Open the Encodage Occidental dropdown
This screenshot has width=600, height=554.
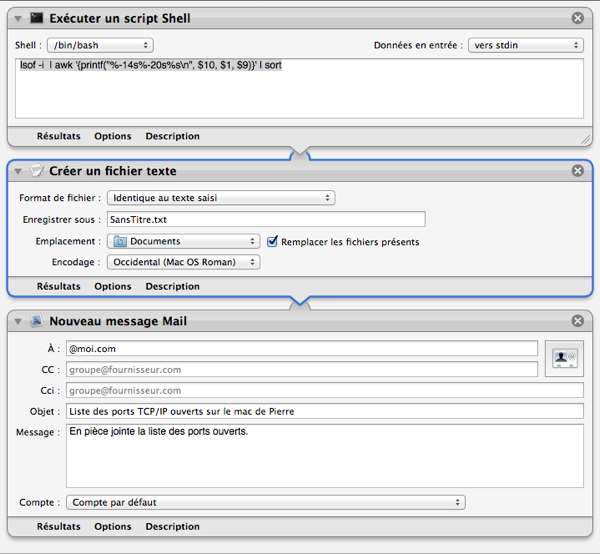click(184, 262)
